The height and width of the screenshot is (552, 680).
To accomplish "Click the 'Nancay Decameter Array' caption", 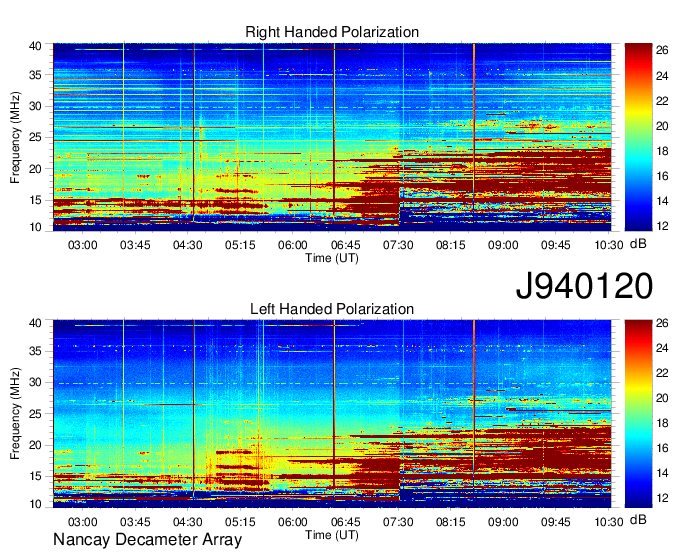I will click(x=147, y=540).
